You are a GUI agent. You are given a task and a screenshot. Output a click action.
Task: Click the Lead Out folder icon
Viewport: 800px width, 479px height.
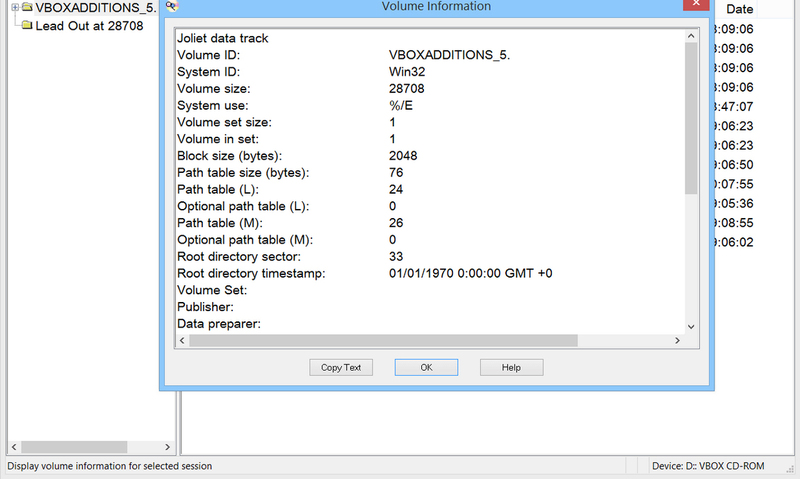(x=27, y=25)
